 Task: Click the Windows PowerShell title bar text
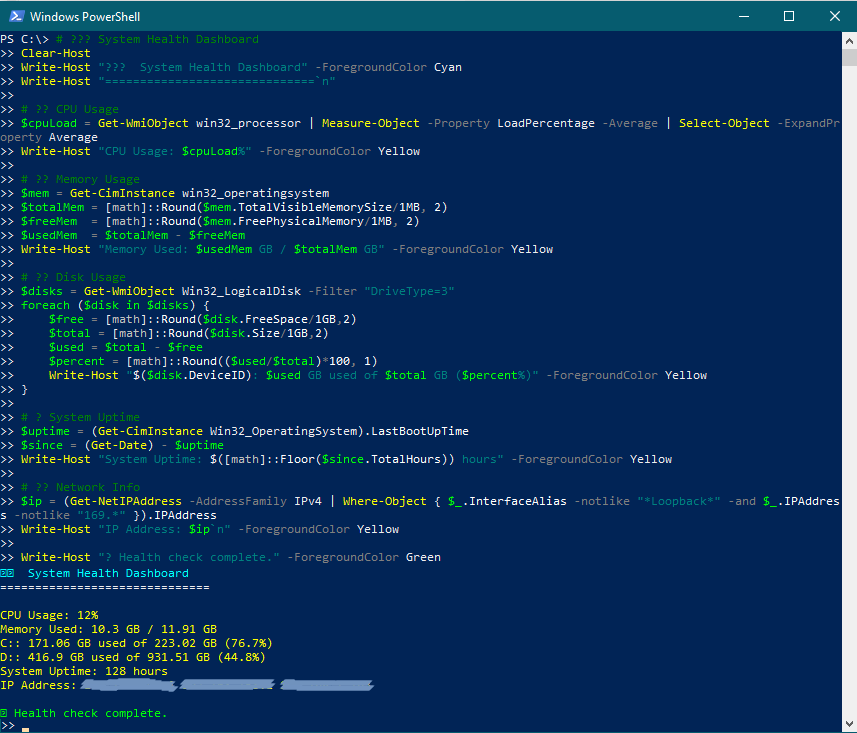click(x=85, y=17)
